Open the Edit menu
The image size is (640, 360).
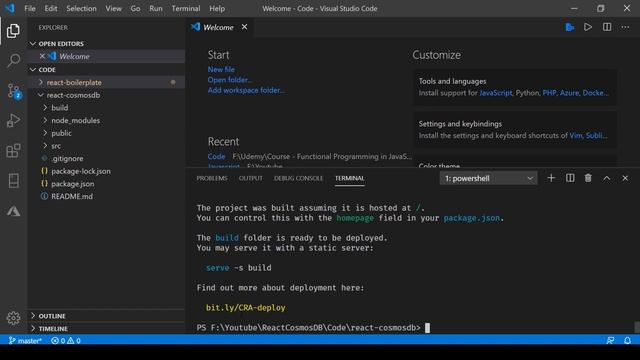point(51,8)
